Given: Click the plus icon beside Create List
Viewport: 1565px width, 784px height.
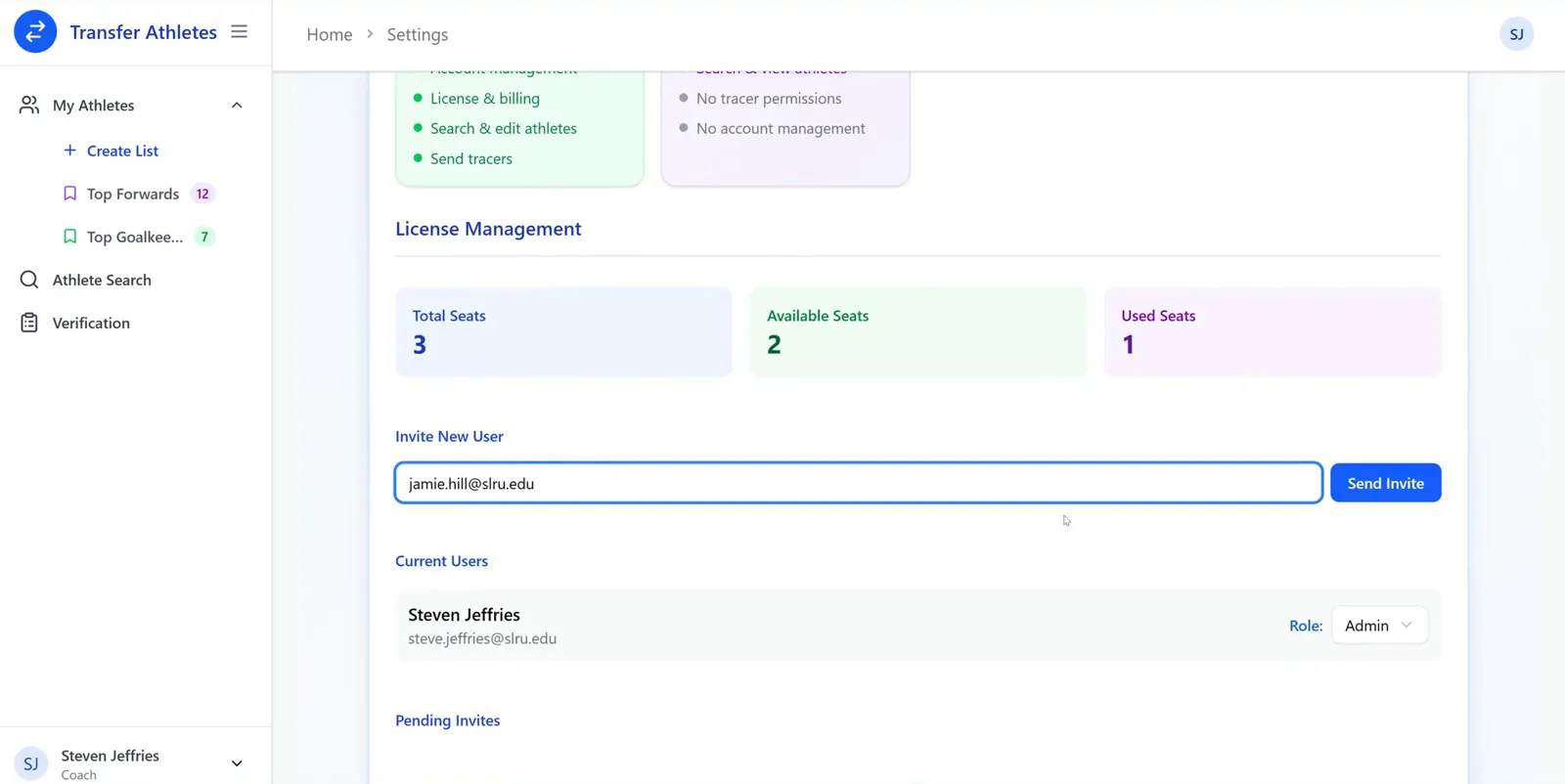Looking at the screenshot, I should click(x=69, y=151).
